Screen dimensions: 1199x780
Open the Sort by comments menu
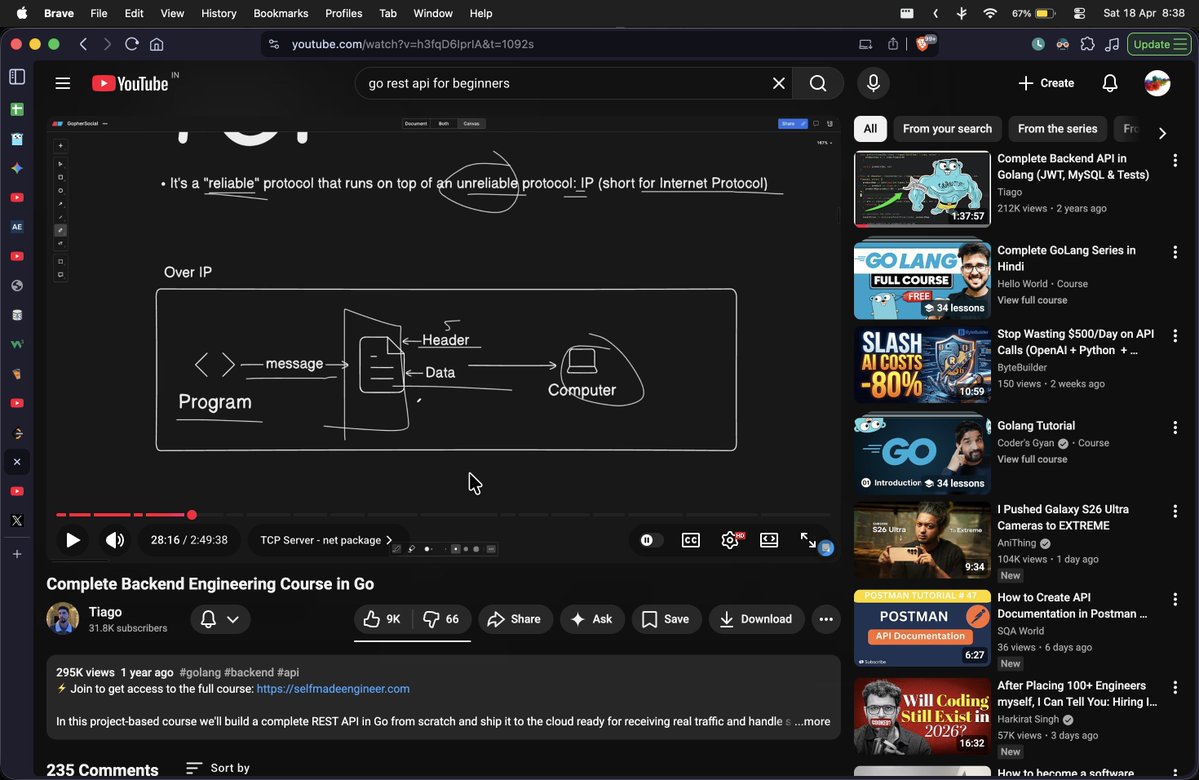click(218, 768)
